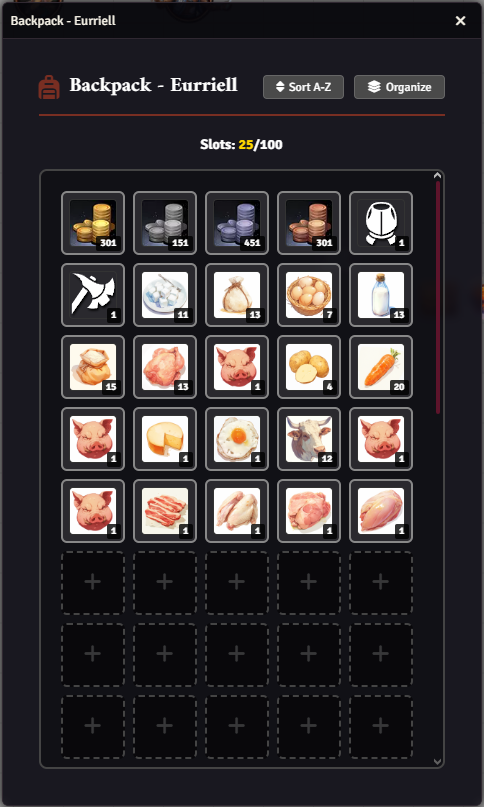This screenshot has width=484, height=807.
Task: Click the scrollbar up arrow
Action: (438, 176)
